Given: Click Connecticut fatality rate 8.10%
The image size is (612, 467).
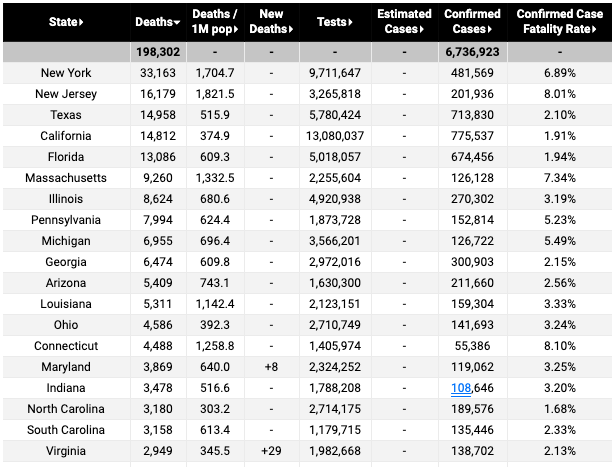Looking at the screenshot, I should pyautogui.click(x=560, y=346).
